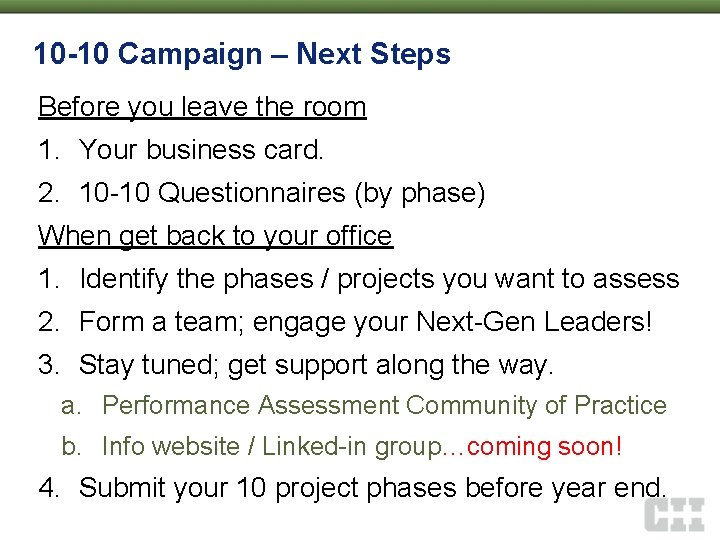
Task: Select the 'Identify the phases / projects' line
Action: point(378,279)
